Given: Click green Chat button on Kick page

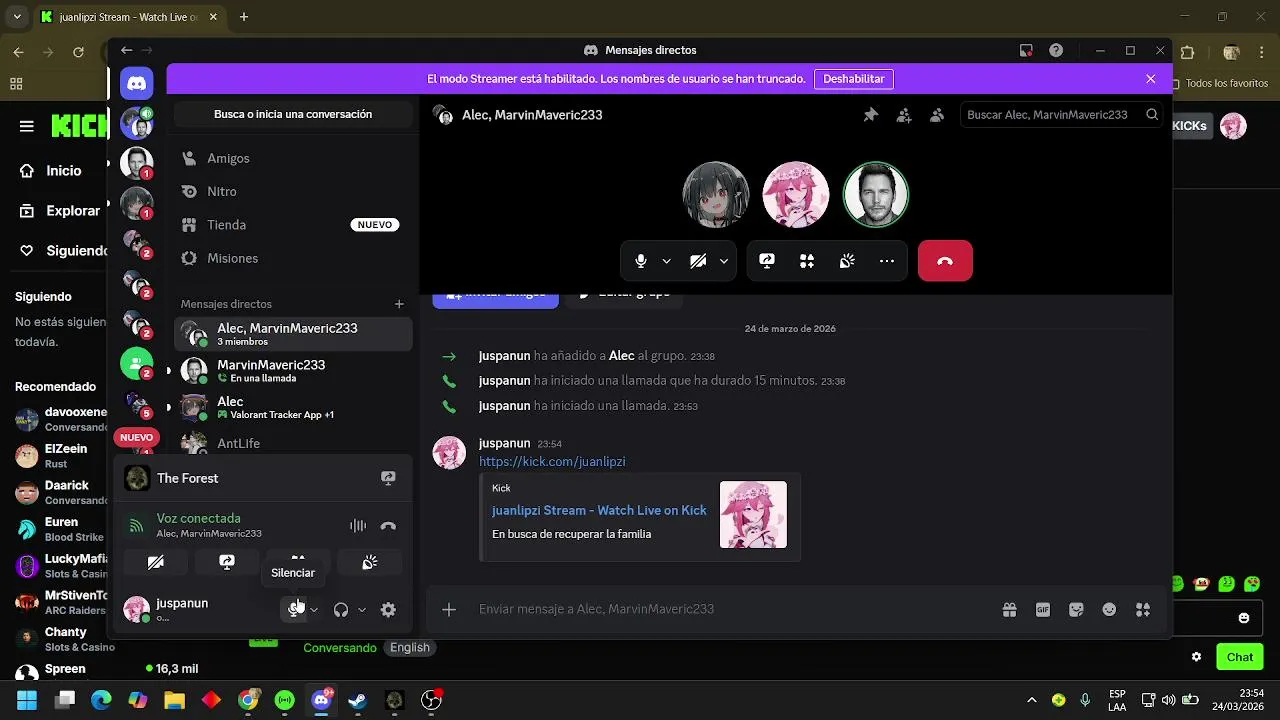Looking at the screenshot, I should [x=1240, y=657].
